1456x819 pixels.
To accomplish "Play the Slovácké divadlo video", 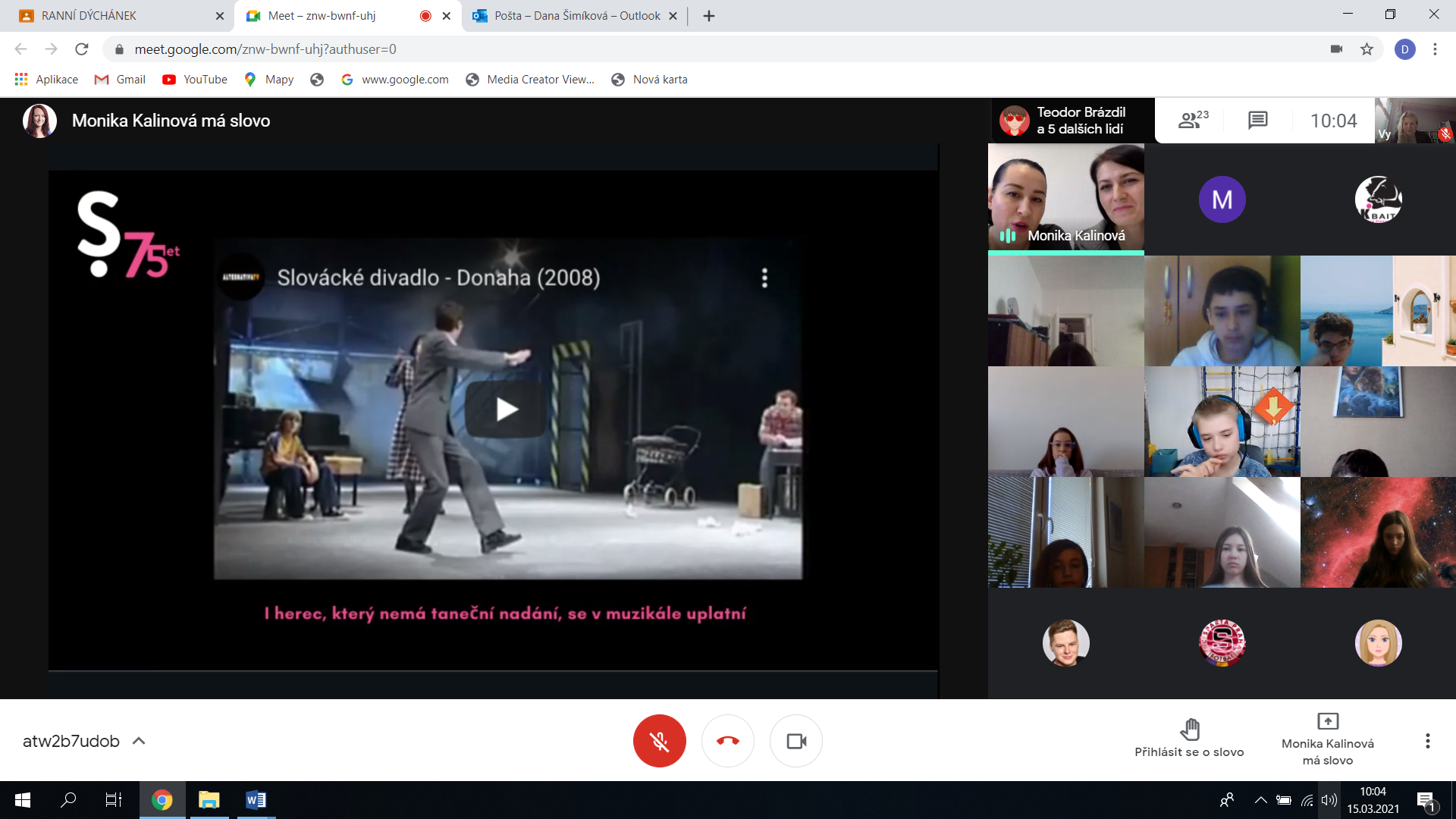I will [x=507, y=409].
